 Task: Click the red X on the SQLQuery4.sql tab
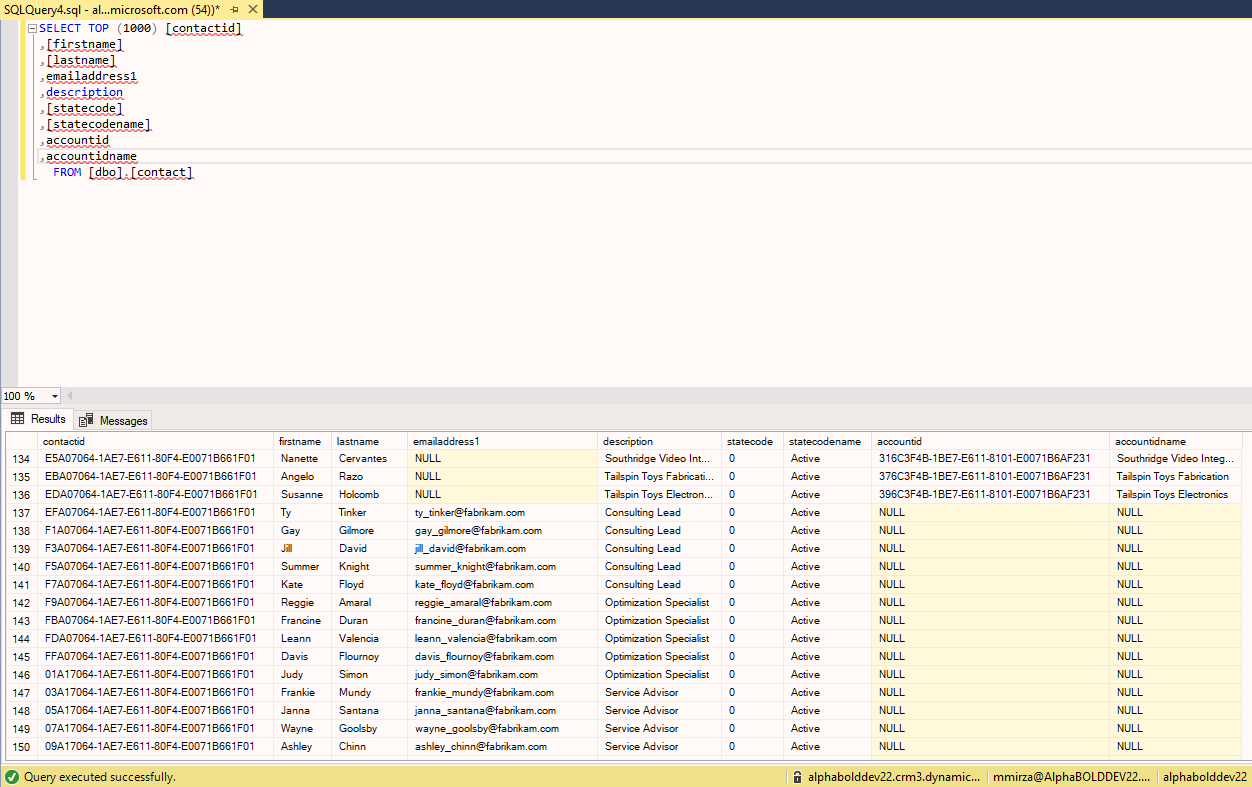point(251,9)
